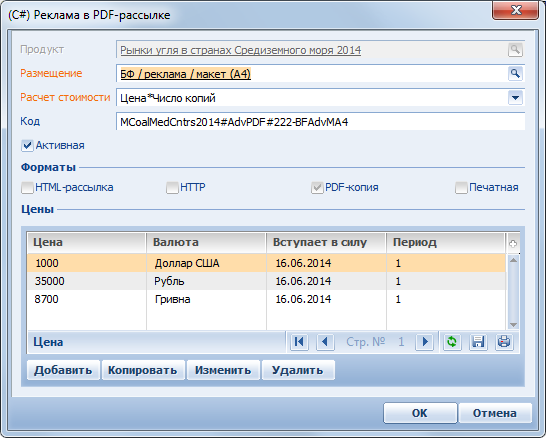Sort by the Вступает в силу column header
Viewport: 546px width, 438px height.
pyautogui.click(x=326, y=242)
